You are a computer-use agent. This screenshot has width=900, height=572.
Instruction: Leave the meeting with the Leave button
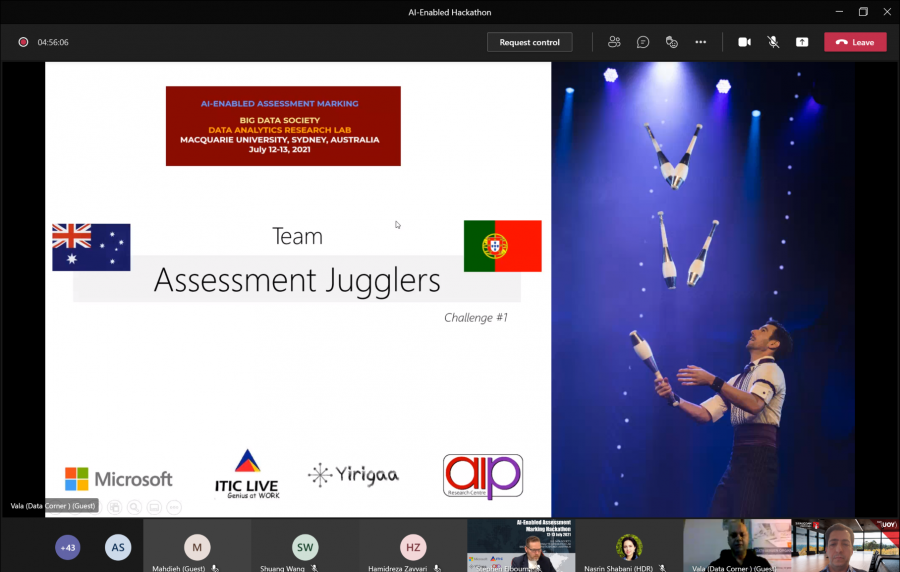[x=855, y=42]
